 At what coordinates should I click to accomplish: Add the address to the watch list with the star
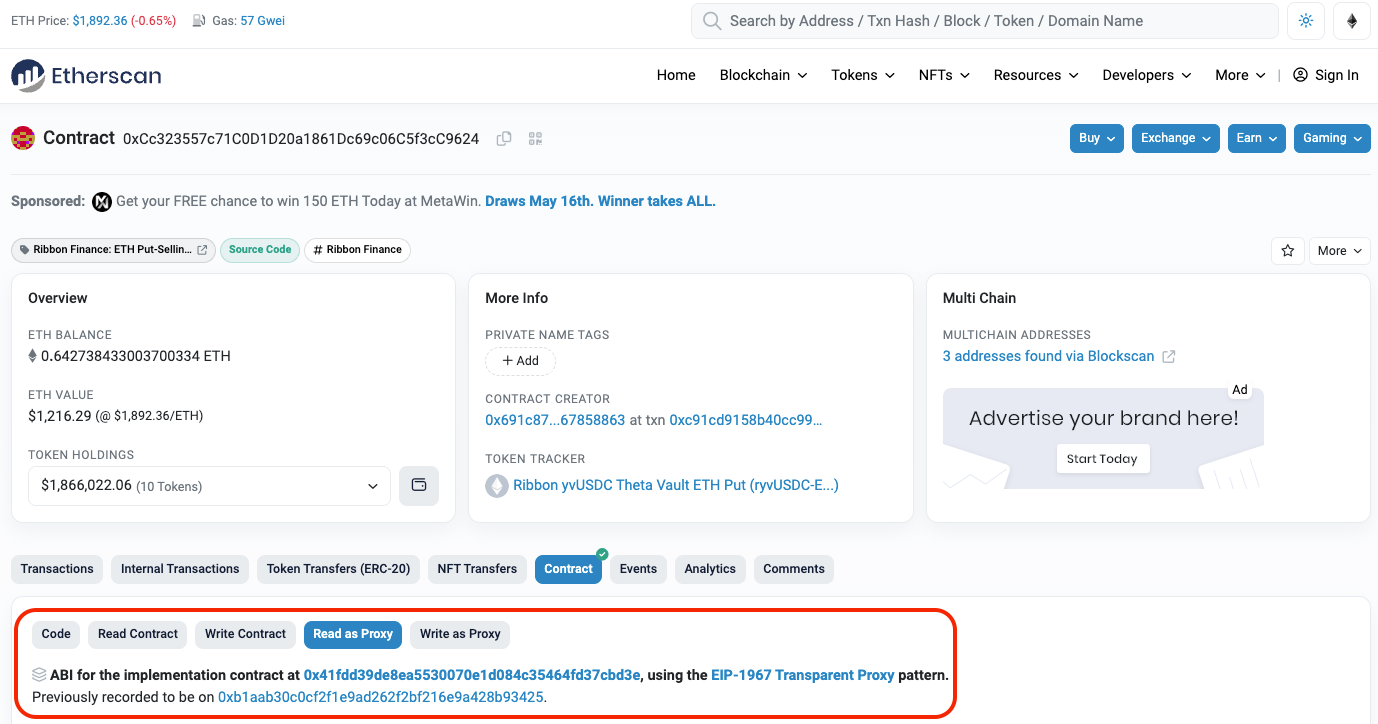(1287, 251)
